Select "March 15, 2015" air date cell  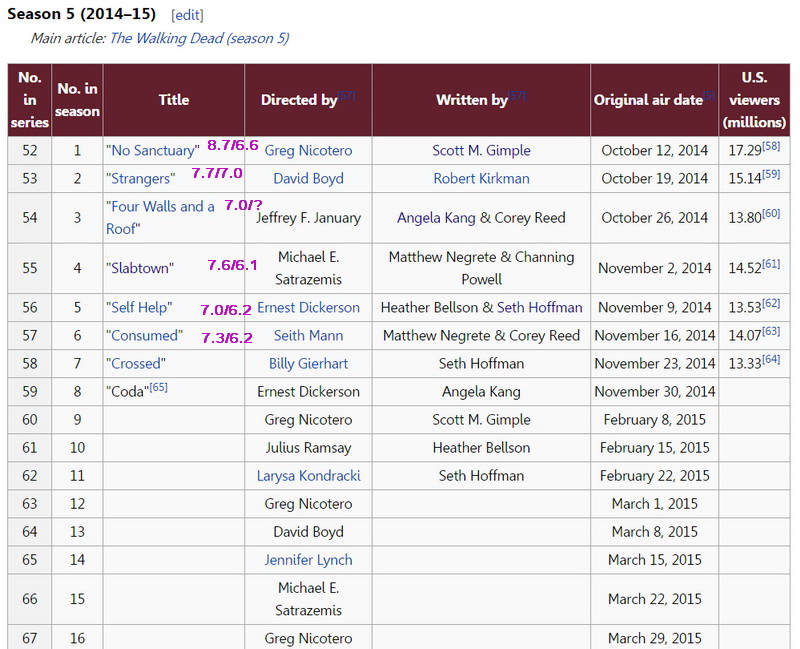coord(655,560)
